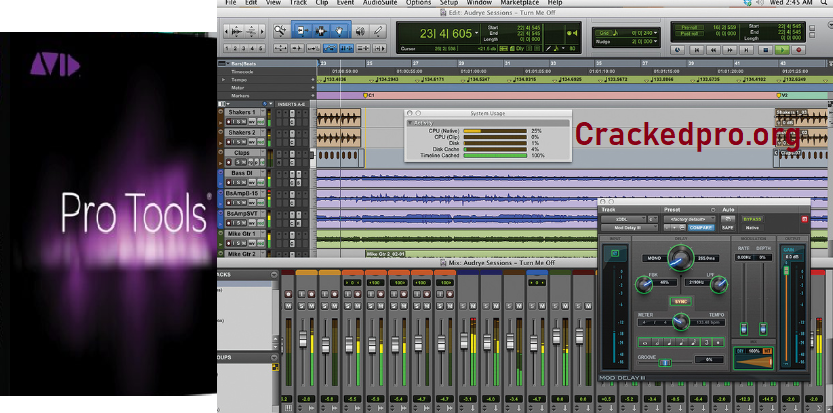
Task: Select the Trim tool
Action: point(301,31)
